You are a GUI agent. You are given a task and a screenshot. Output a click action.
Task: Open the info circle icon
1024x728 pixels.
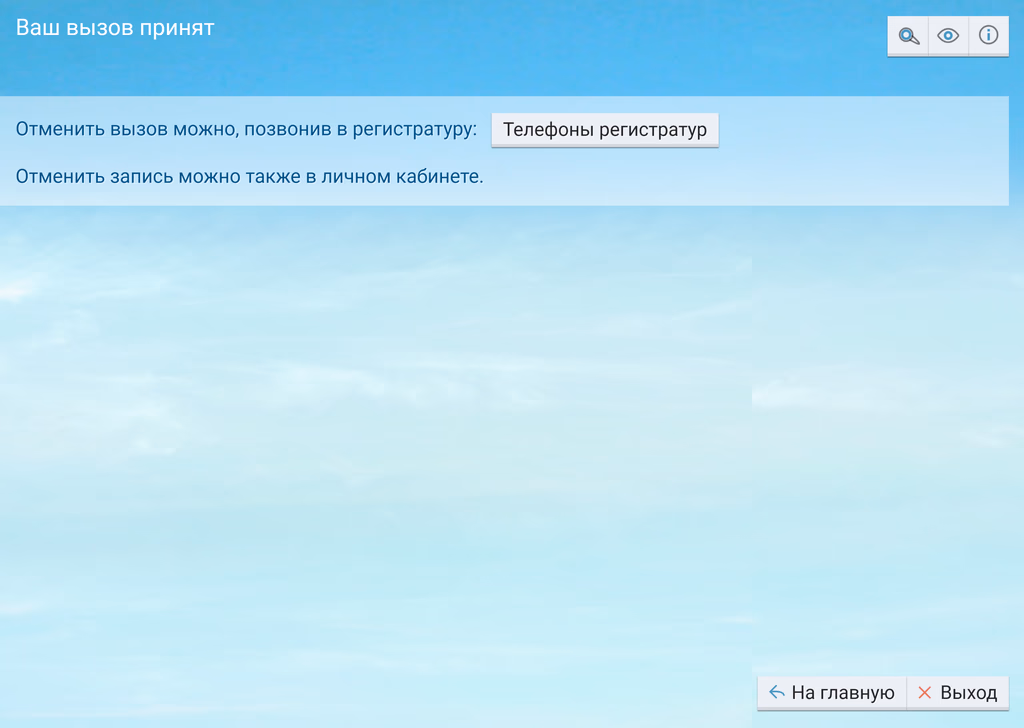click(x=988, y=36)
